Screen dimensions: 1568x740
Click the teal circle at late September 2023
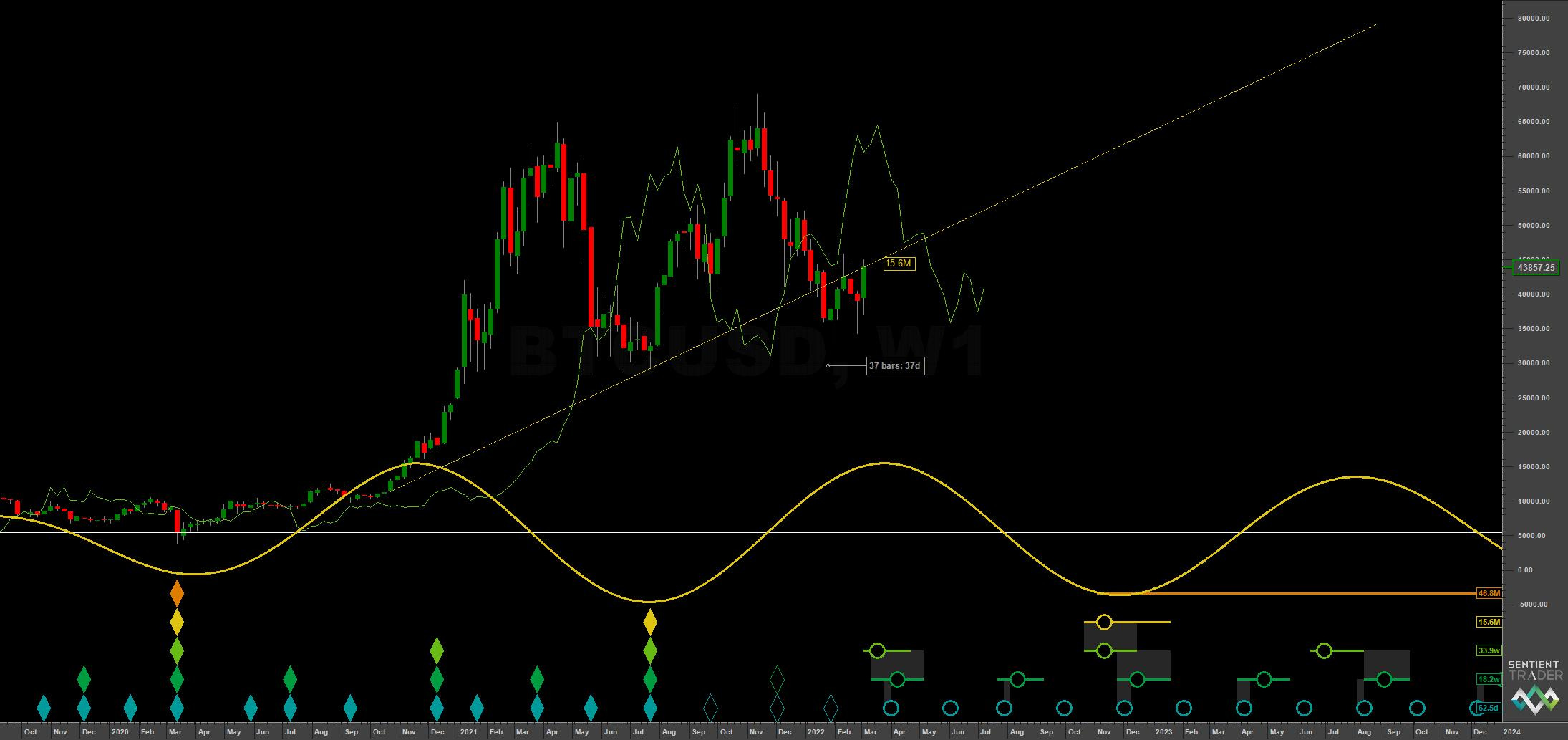coord(1417,708)
